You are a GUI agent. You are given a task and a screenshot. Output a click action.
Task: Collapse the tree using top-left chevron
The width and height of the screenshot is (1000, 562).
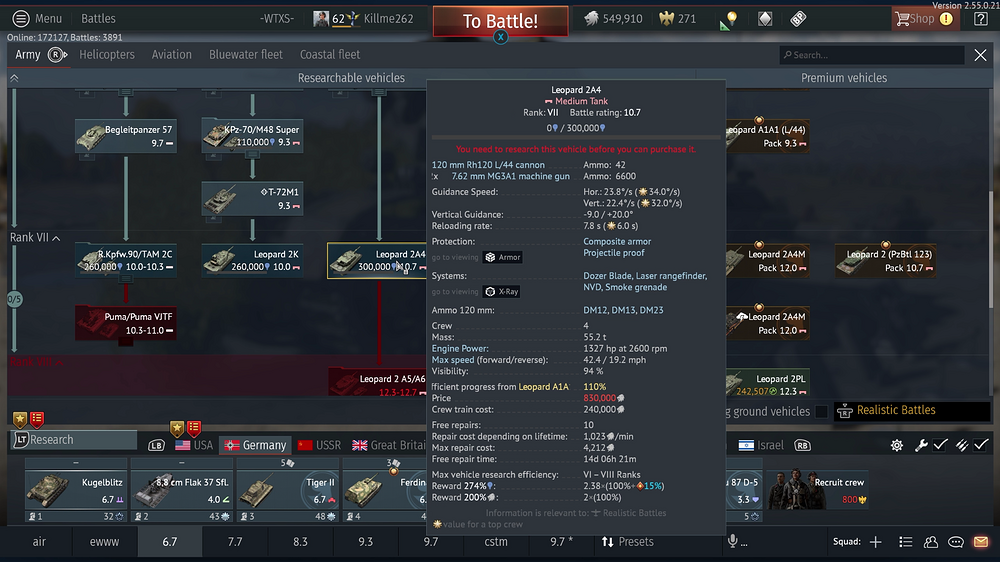[14, 78]
